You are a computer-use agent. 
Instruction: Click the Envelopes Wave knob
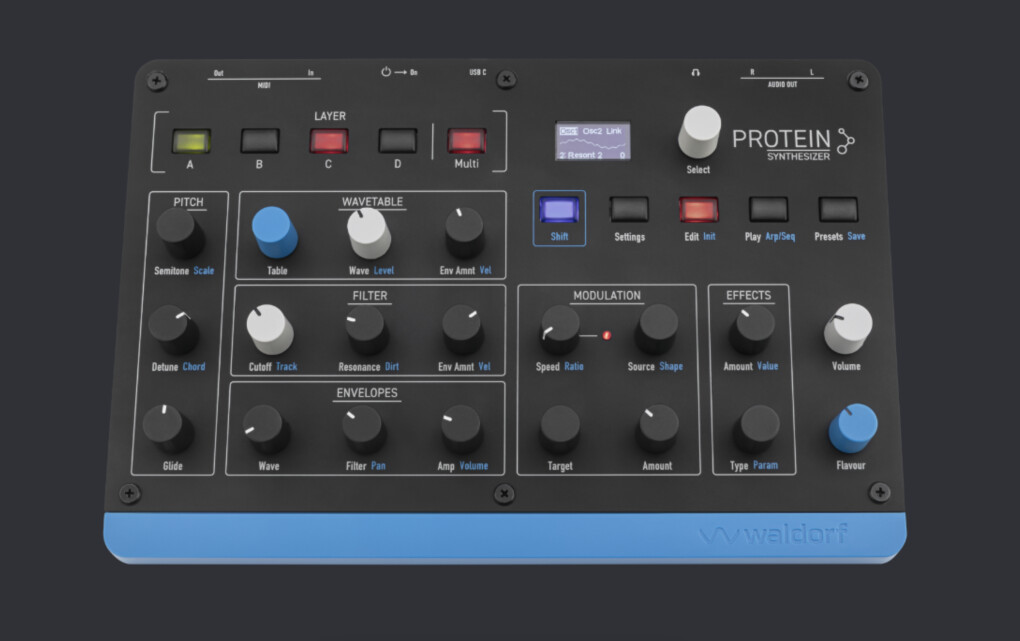point(265,430)
